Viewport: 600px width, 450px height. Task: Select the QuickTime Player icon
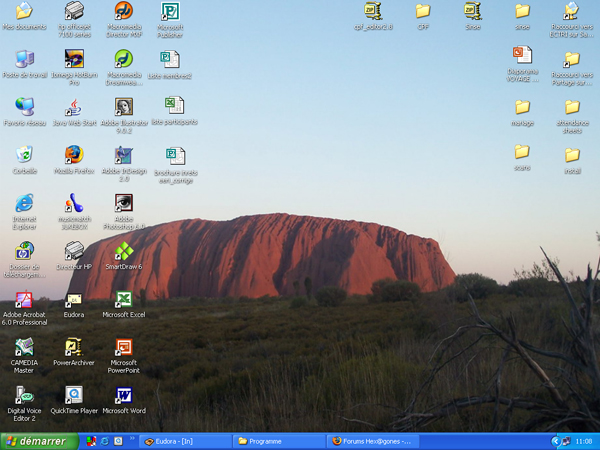(x=74, y=395)
